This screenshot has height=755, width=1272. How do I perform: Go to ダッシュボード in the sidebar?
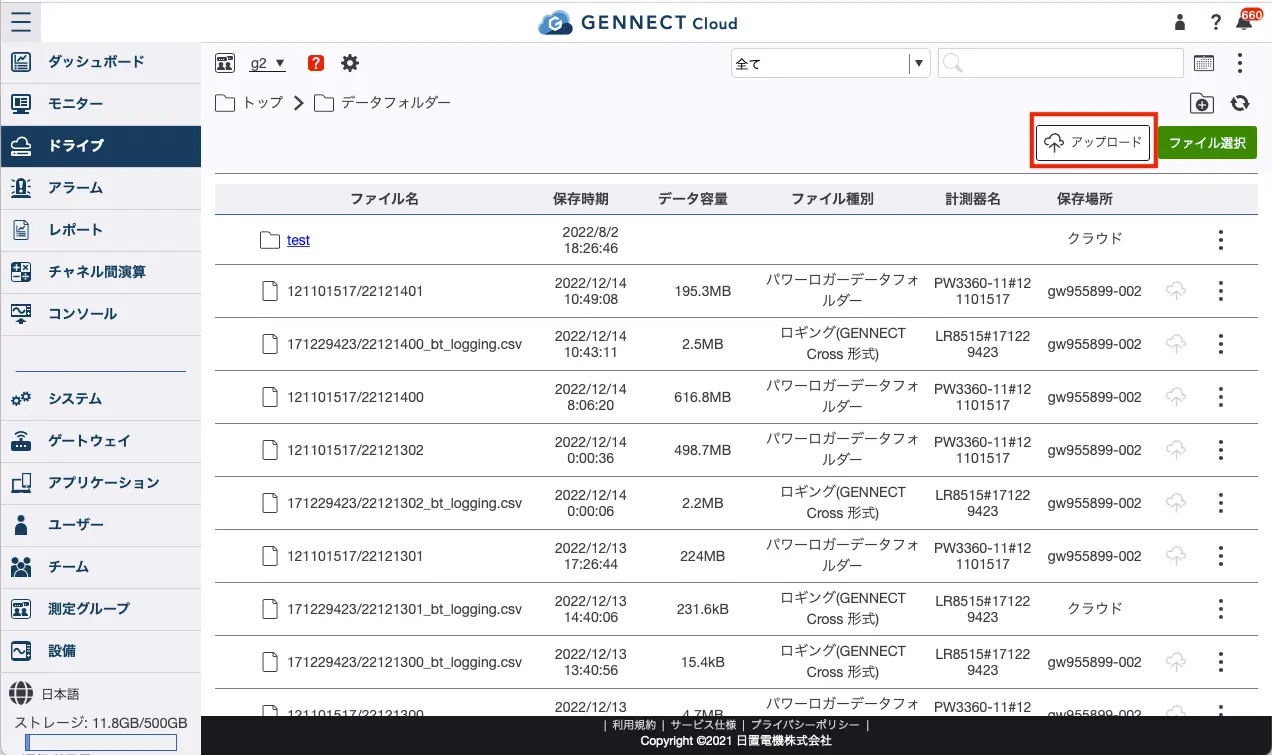coord(101,61)
